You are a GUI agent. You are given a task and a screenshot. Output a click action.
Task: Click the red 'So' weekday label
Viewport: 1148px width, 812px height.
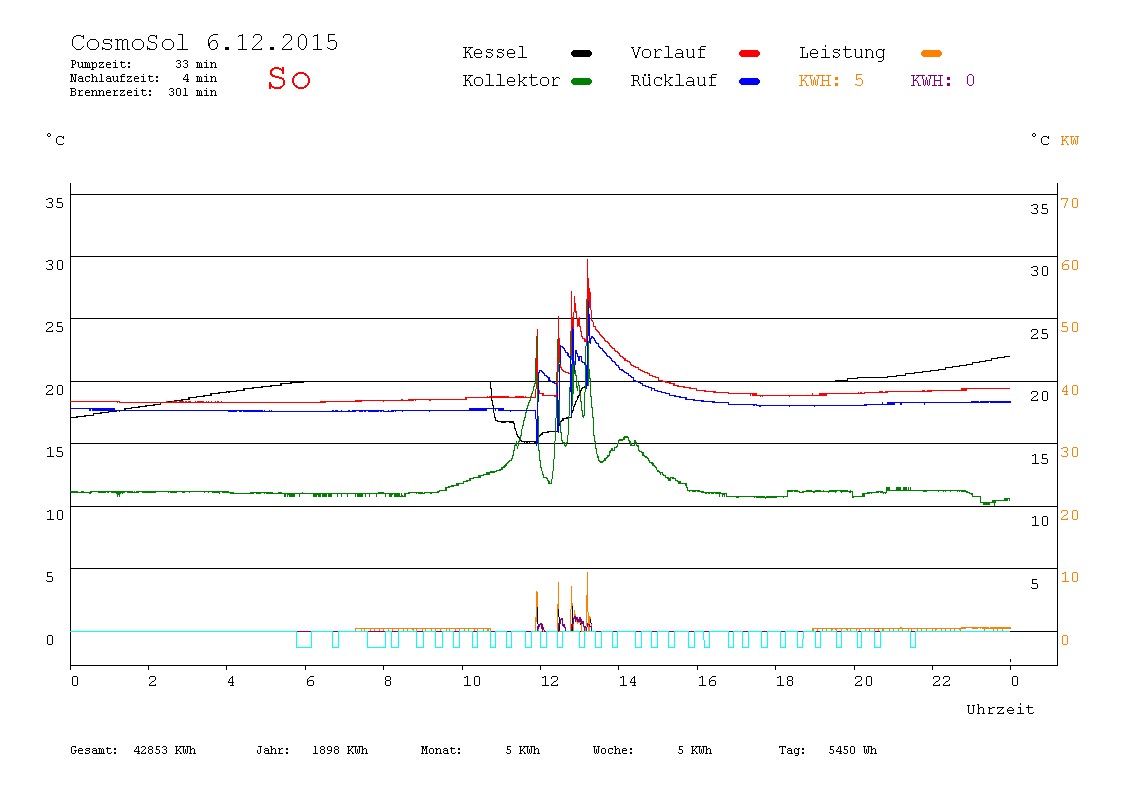pyautogui.click(x=288, y=78)
